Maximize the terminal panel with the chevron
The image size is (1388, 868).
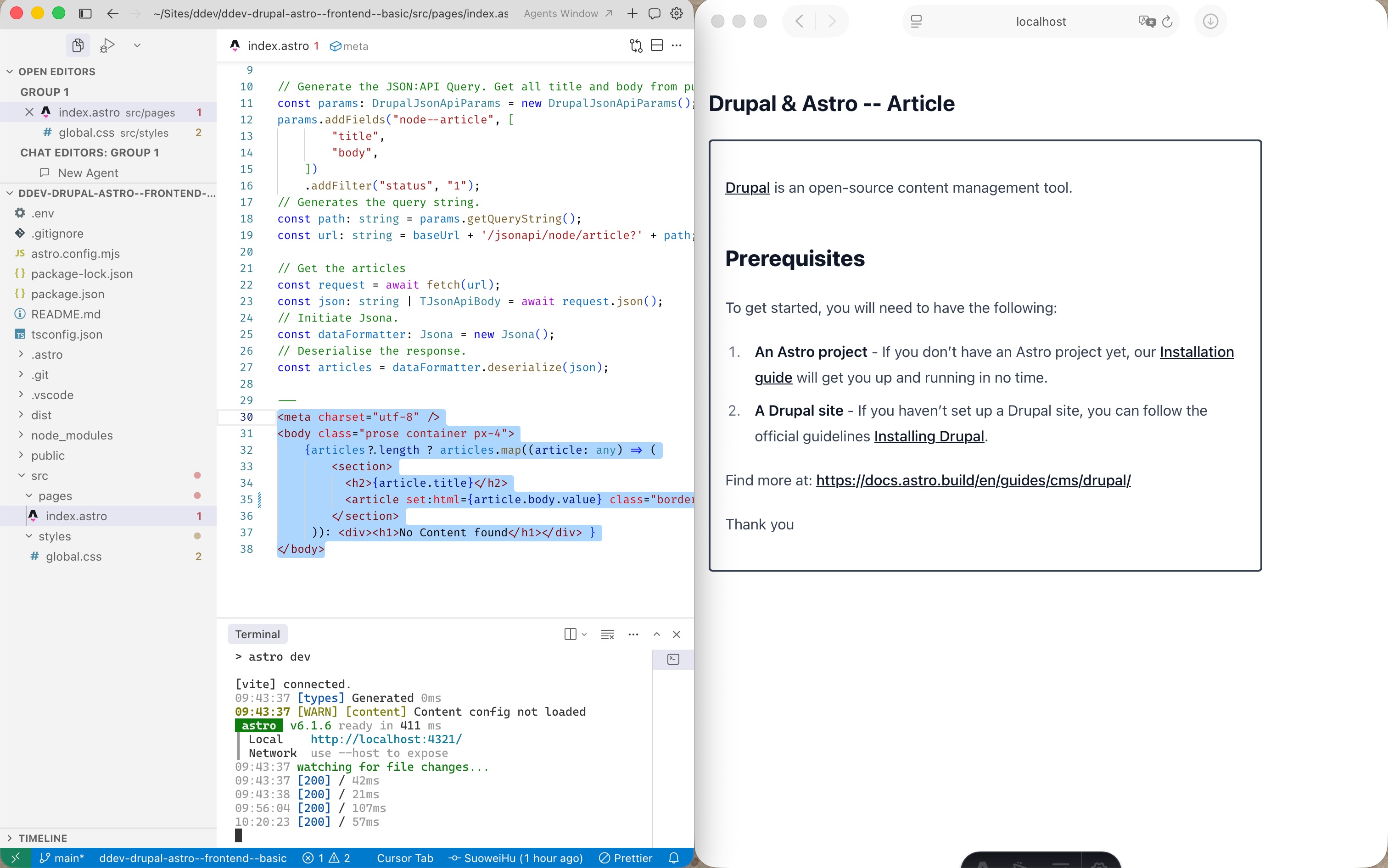pos(656,634)
